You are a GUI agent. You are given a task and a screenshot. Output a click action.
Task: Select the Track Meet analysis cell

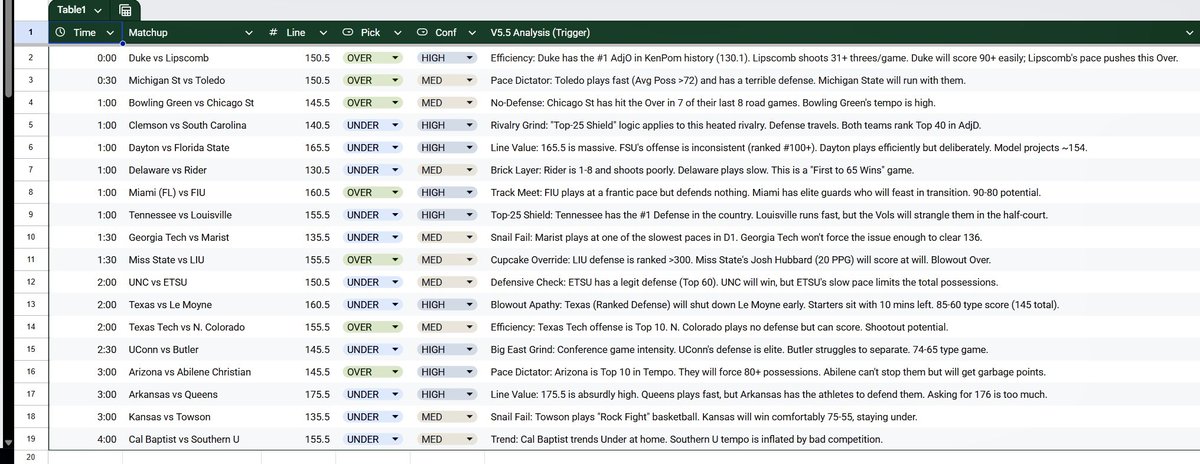click(x=841, y=192)
